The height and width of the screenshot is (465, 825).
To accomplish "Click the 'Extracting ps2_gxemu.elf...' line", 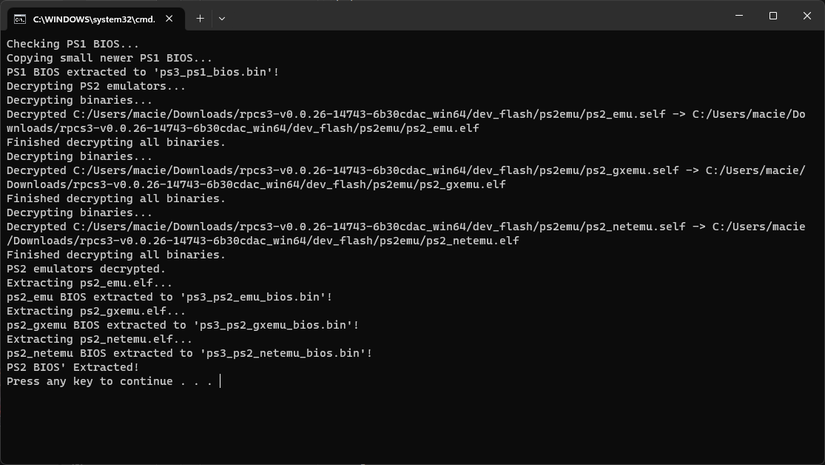I will point(96,311).
